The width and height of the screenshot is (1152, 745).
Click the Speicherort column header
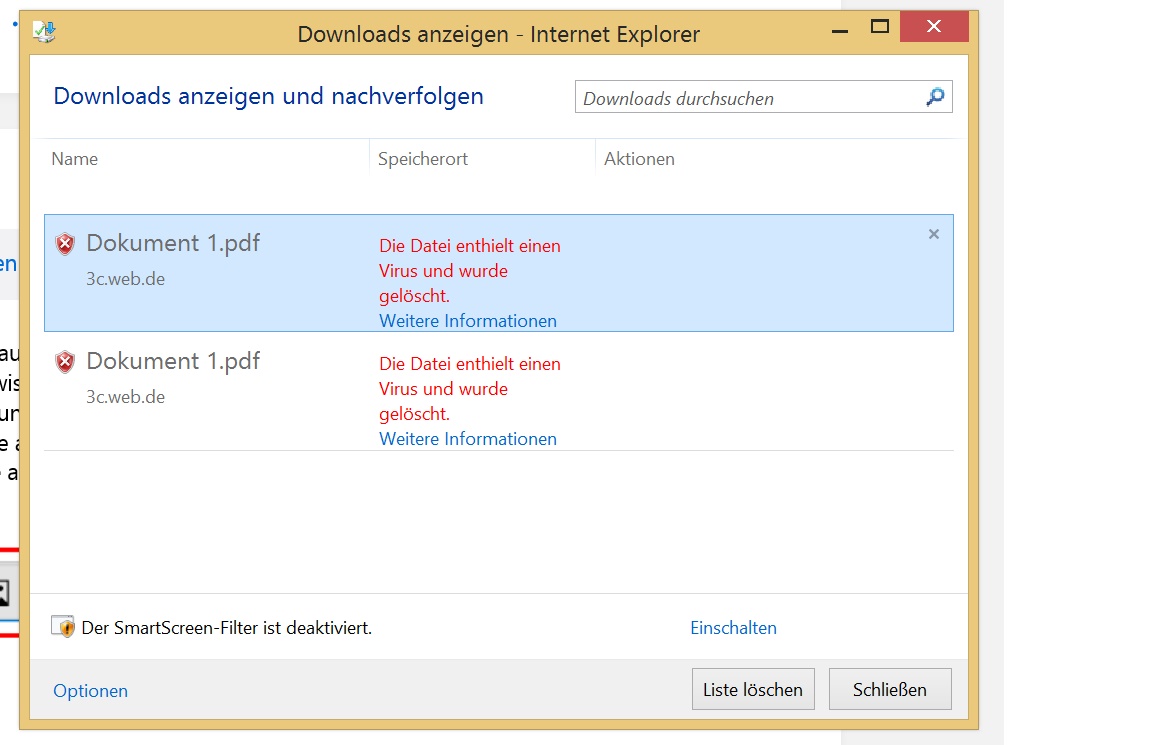click(x=422, y=159)
